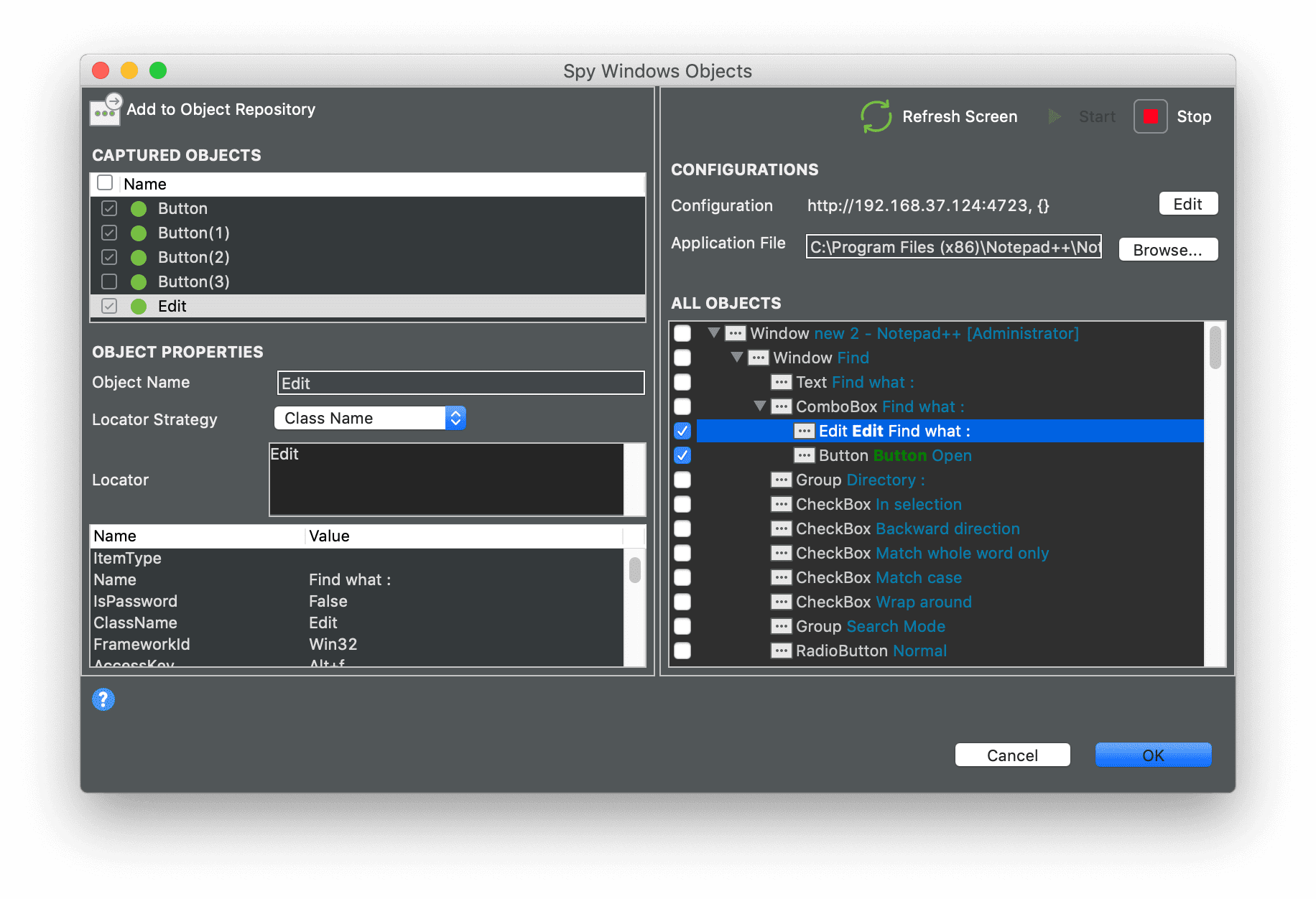Click object icon beside CheckBox In selection
1316x899 pixels.
click(781, 504)
